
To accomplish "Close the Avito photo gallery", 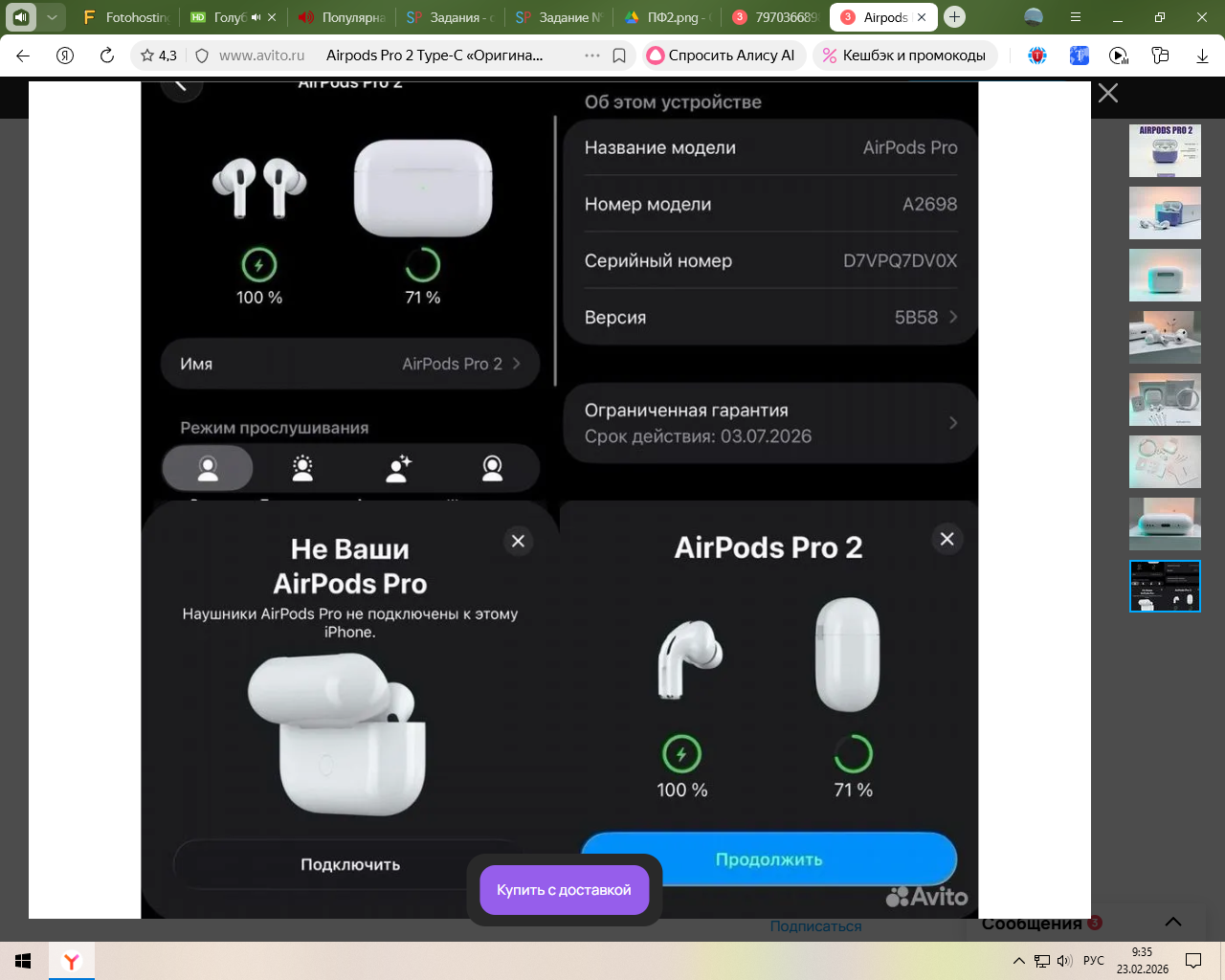I will coord(1108,93).
